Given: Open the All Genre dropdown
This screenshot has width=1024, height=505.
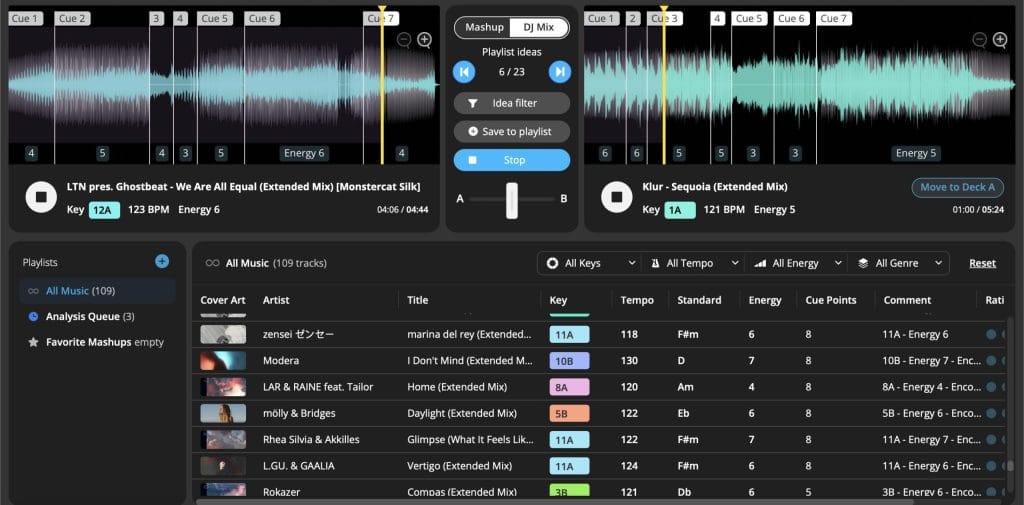Looking at the screenshot, I should coord(900,263).
